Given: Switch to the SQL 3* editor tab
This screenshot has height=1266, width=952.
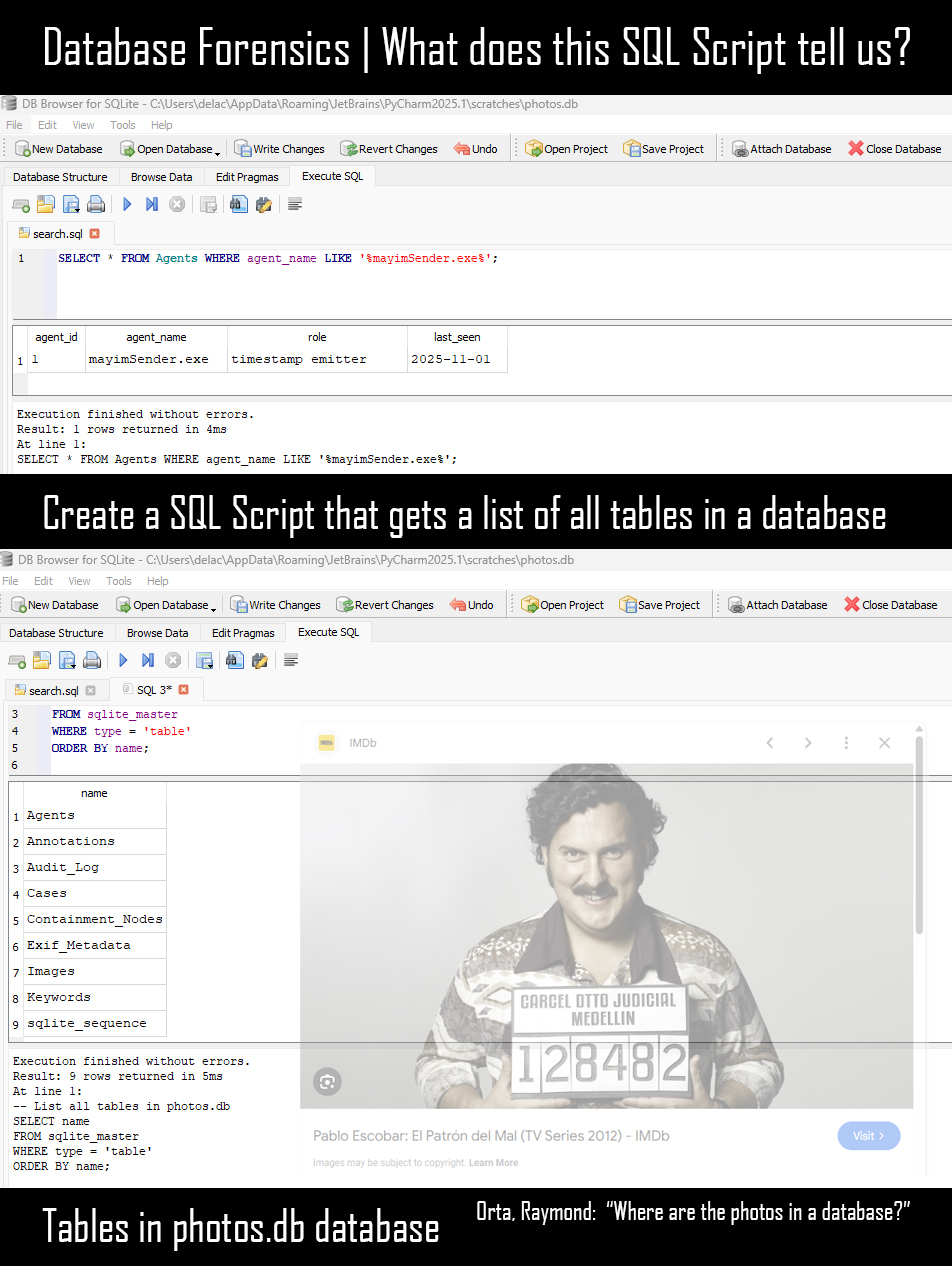Looking at the screenshot, I should coord(153,690).
